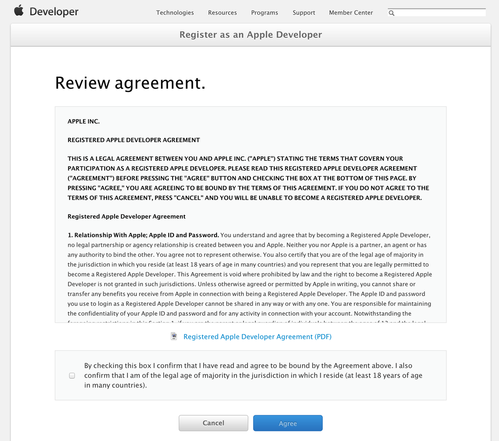
Task: Click inside the agreement text box
Action: tap(251, 215)
